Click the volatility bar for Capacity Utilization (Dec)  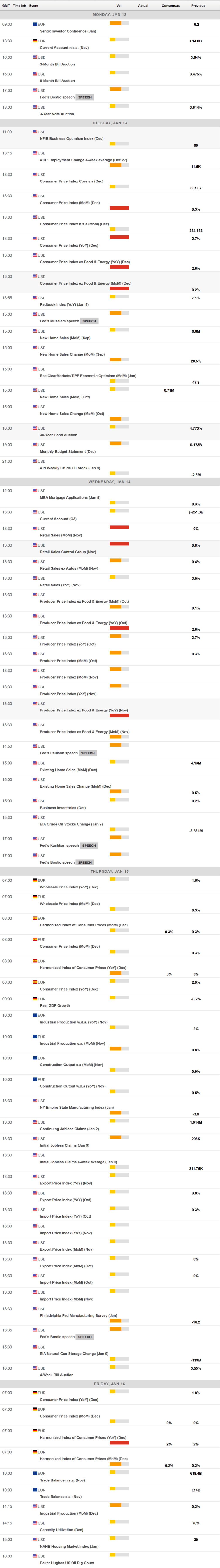click(119, 1522)
